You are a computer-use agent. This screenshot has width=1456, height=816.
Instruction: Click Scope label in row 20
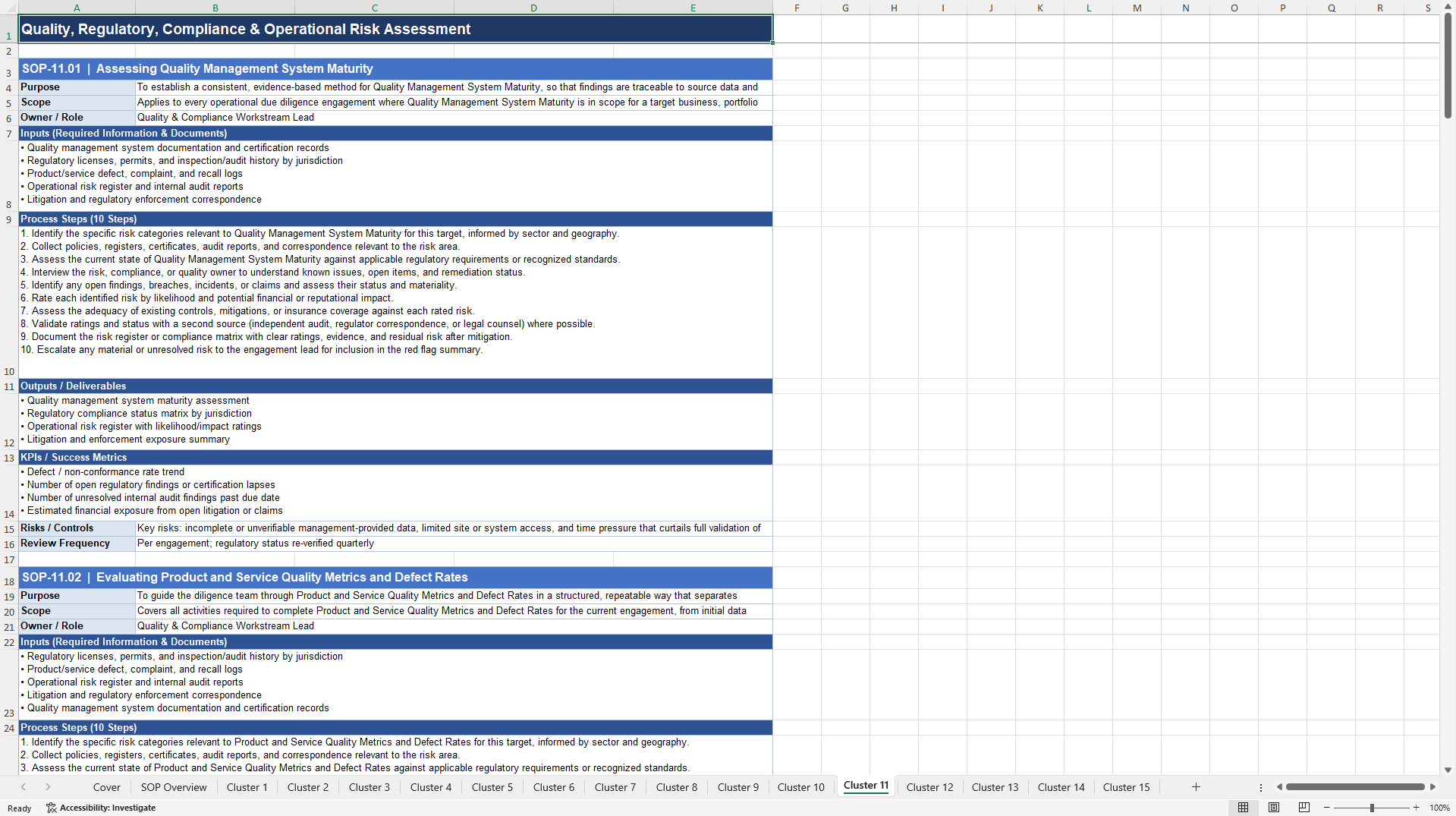pos(77,611)
